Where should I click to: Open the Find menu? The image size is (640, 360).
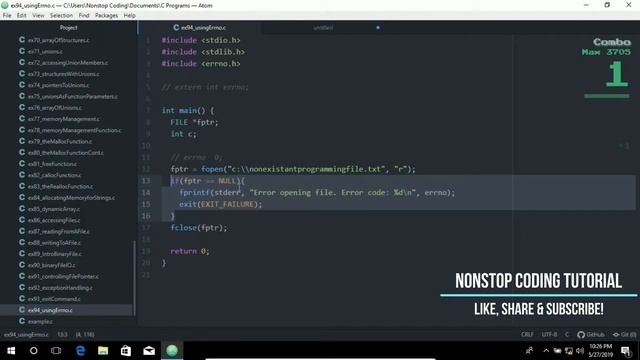pyautogui.click(x=84, y=16)
